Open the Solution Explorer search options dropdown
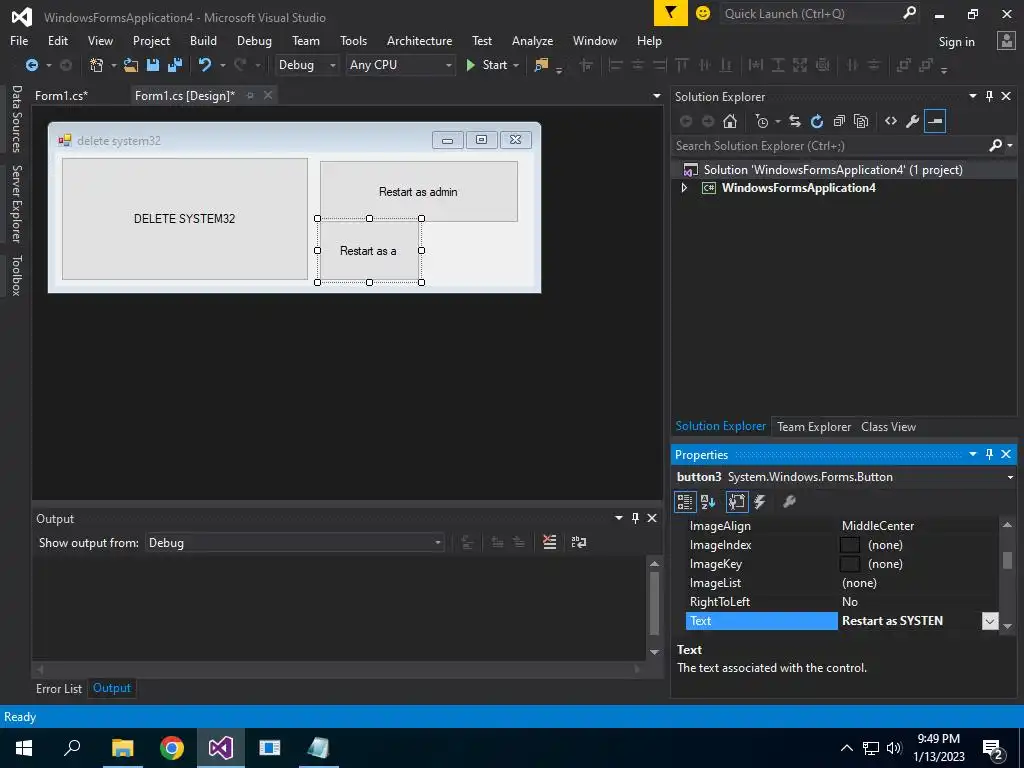 click(1010, 146)
